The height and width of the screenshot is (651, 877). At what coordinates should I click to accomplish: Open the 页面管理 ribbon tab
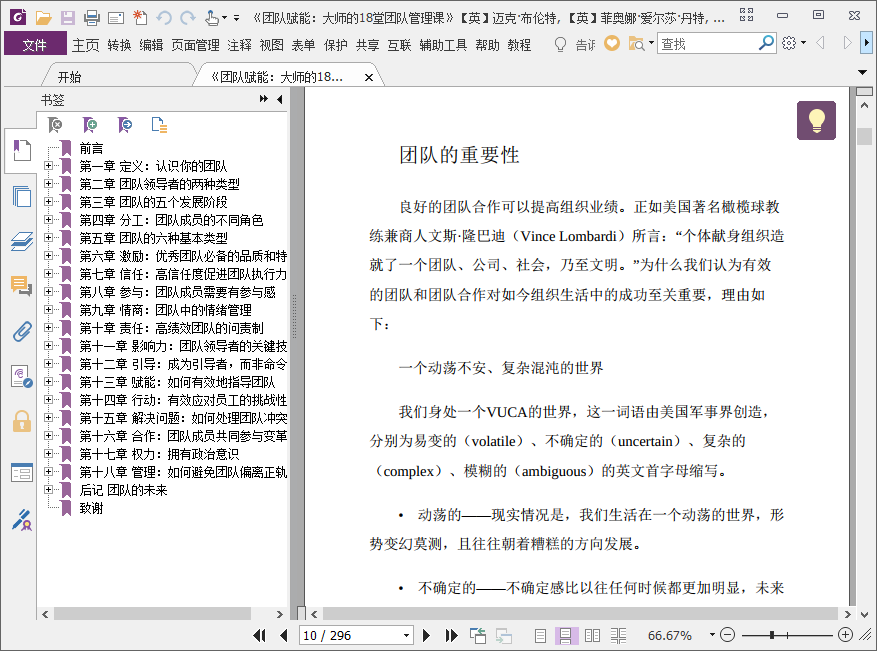pyautogui.click(x=195, y=45)
